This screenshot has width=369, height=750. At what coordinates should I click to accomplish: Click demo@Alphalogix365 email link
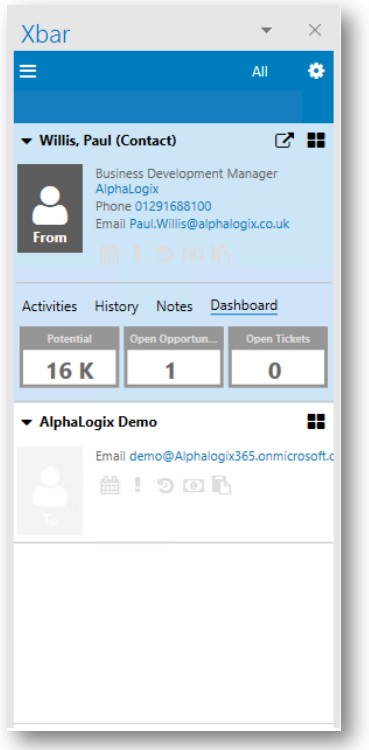[x=231, y=456]
